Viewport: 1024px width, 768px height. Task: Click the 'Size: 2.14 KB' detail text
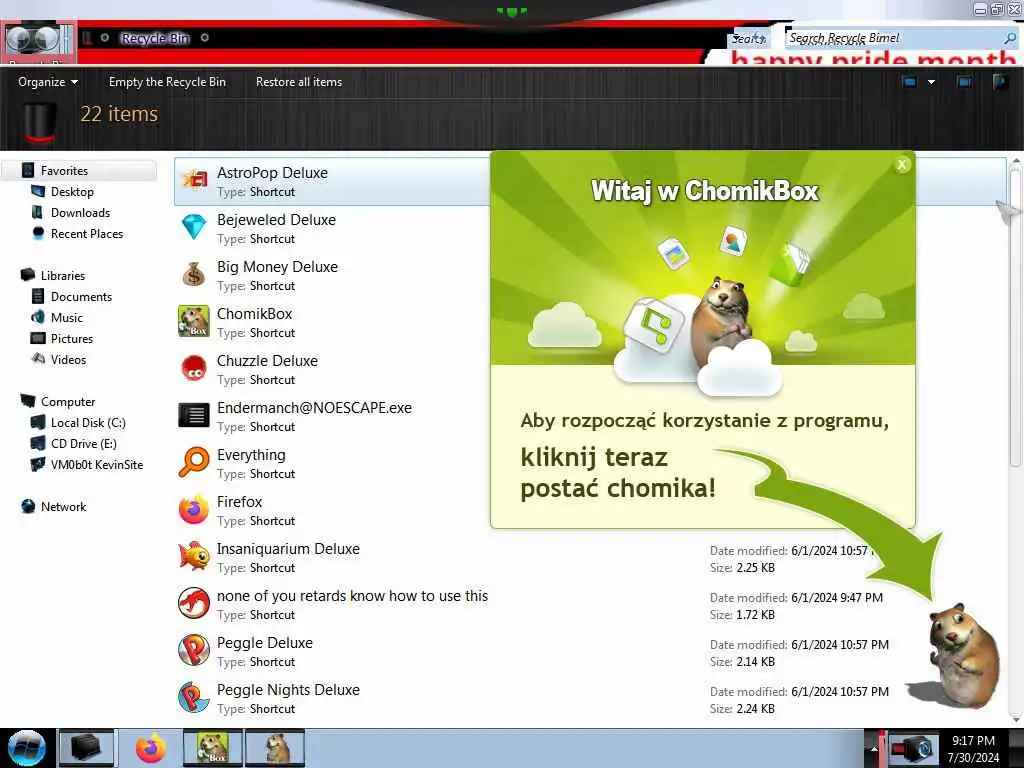coord(742,662)
